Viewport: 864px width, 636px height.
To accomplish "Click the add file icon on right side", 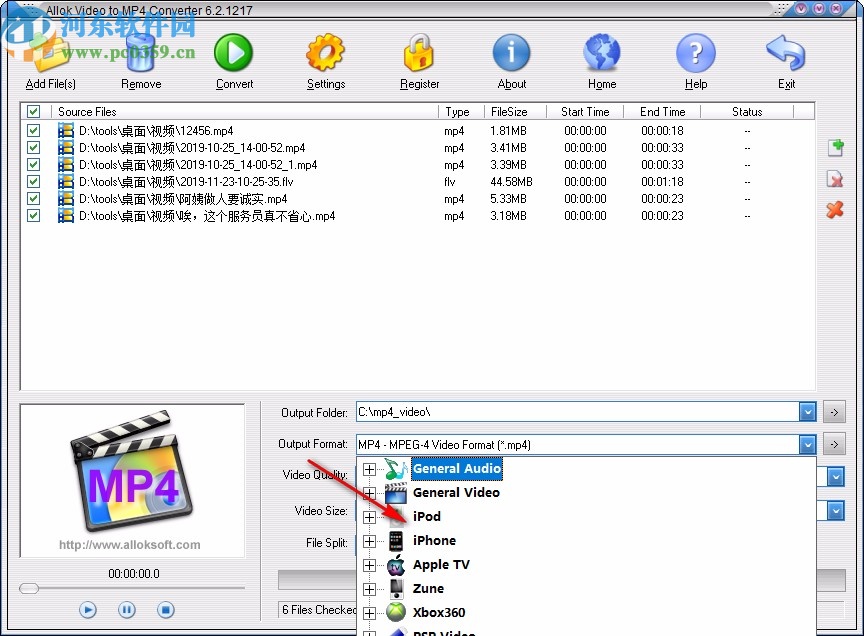I will pos(835,147).
